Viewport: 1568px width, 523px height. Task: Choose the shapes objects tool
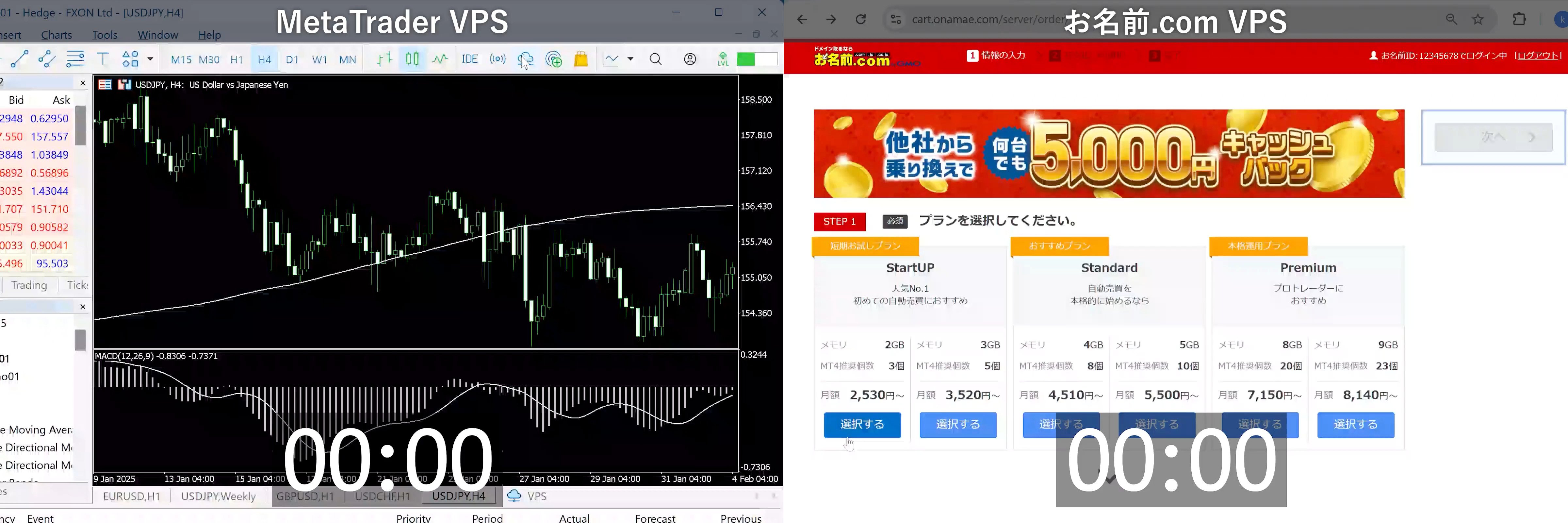point(130,59)
